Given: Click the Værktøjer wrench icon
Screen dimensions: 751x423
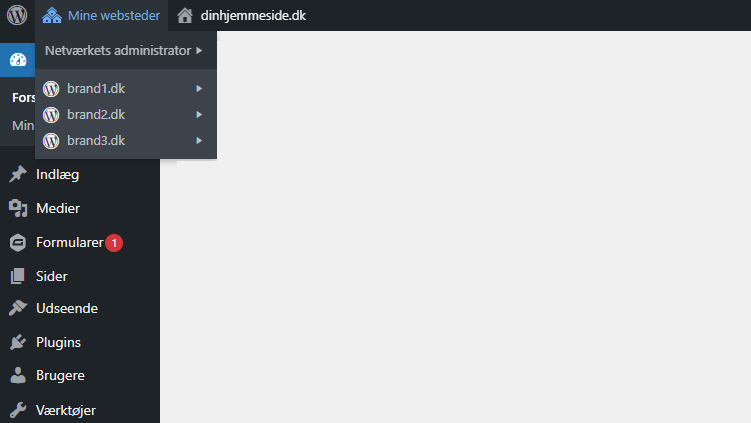Looking at the screenshot, I should point(18,410).
